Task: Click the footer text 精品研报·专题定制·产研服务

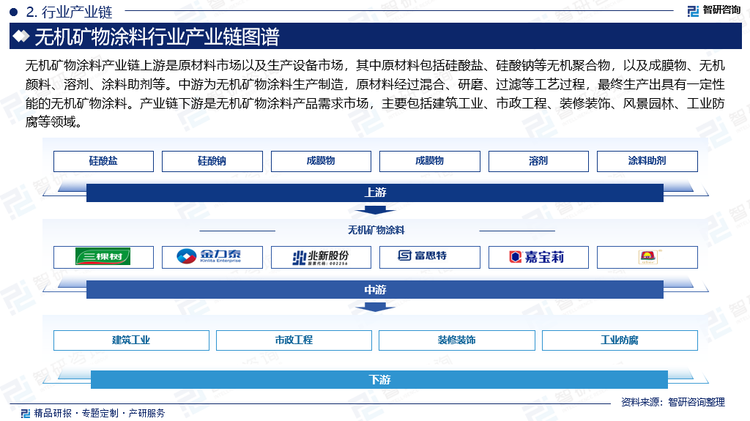Action: pyautogui.click(x=99, y=413)
